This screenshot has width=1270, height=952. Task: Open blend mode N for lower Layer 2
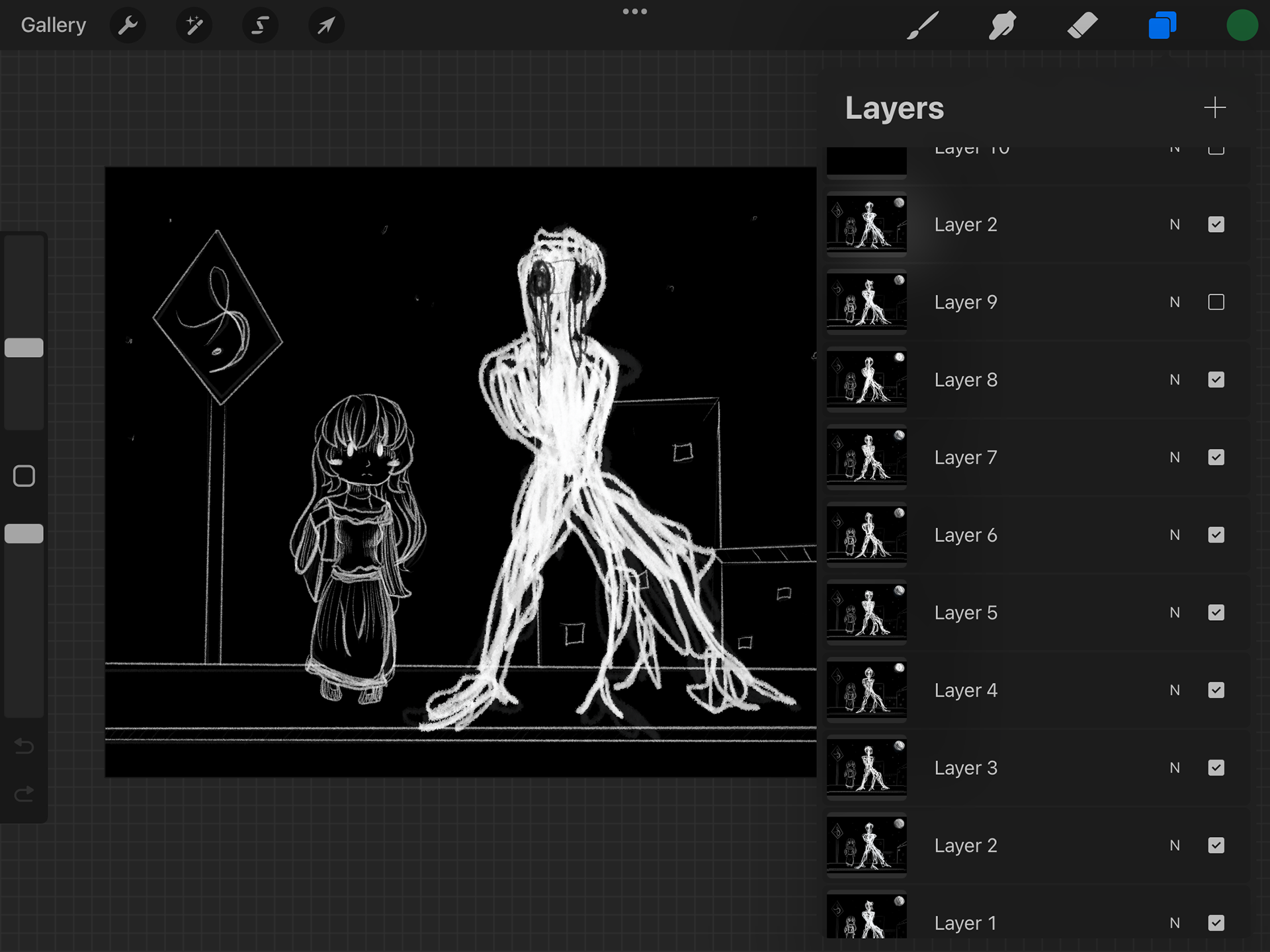1175,846
